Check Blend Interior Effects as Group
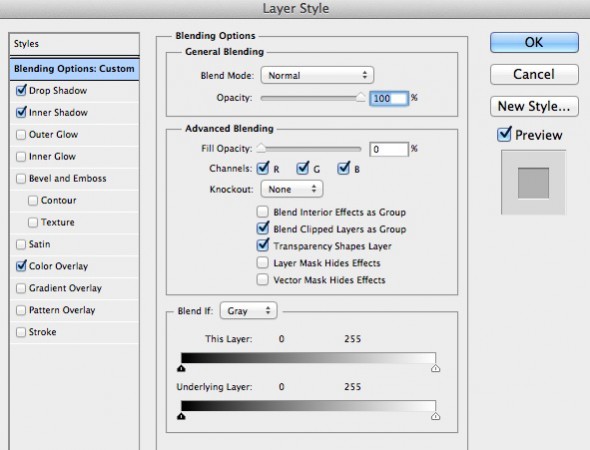The height and width of the screenshot is (450, 590). pyautogui.click(x=263, y=212)
